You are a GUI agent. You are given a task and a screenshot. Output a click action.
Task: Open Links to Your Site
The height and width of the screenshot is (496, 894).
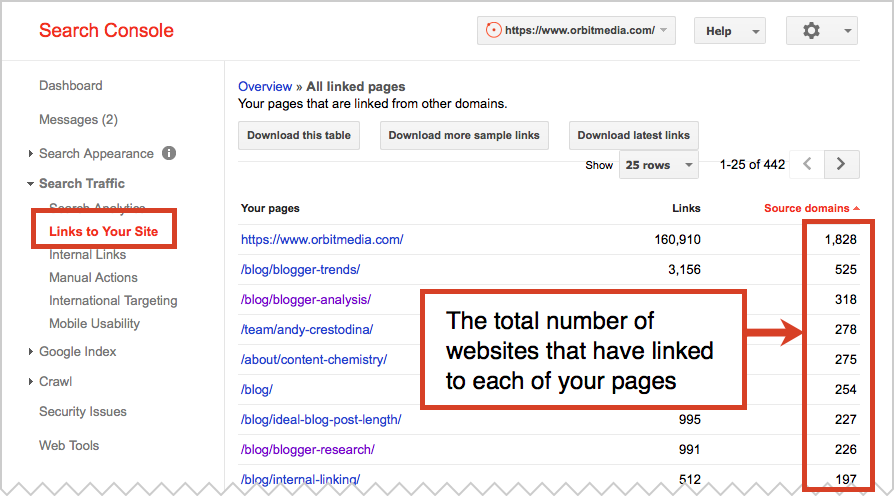tap(104, 231)
